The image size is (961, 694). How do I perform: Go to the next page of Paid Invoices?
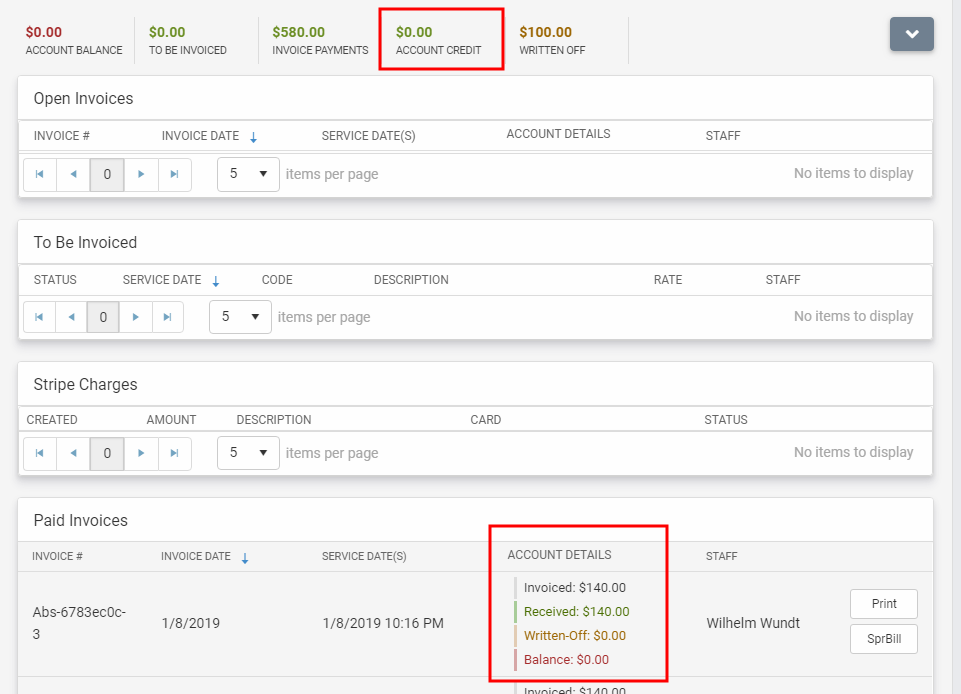coord(141,690)
